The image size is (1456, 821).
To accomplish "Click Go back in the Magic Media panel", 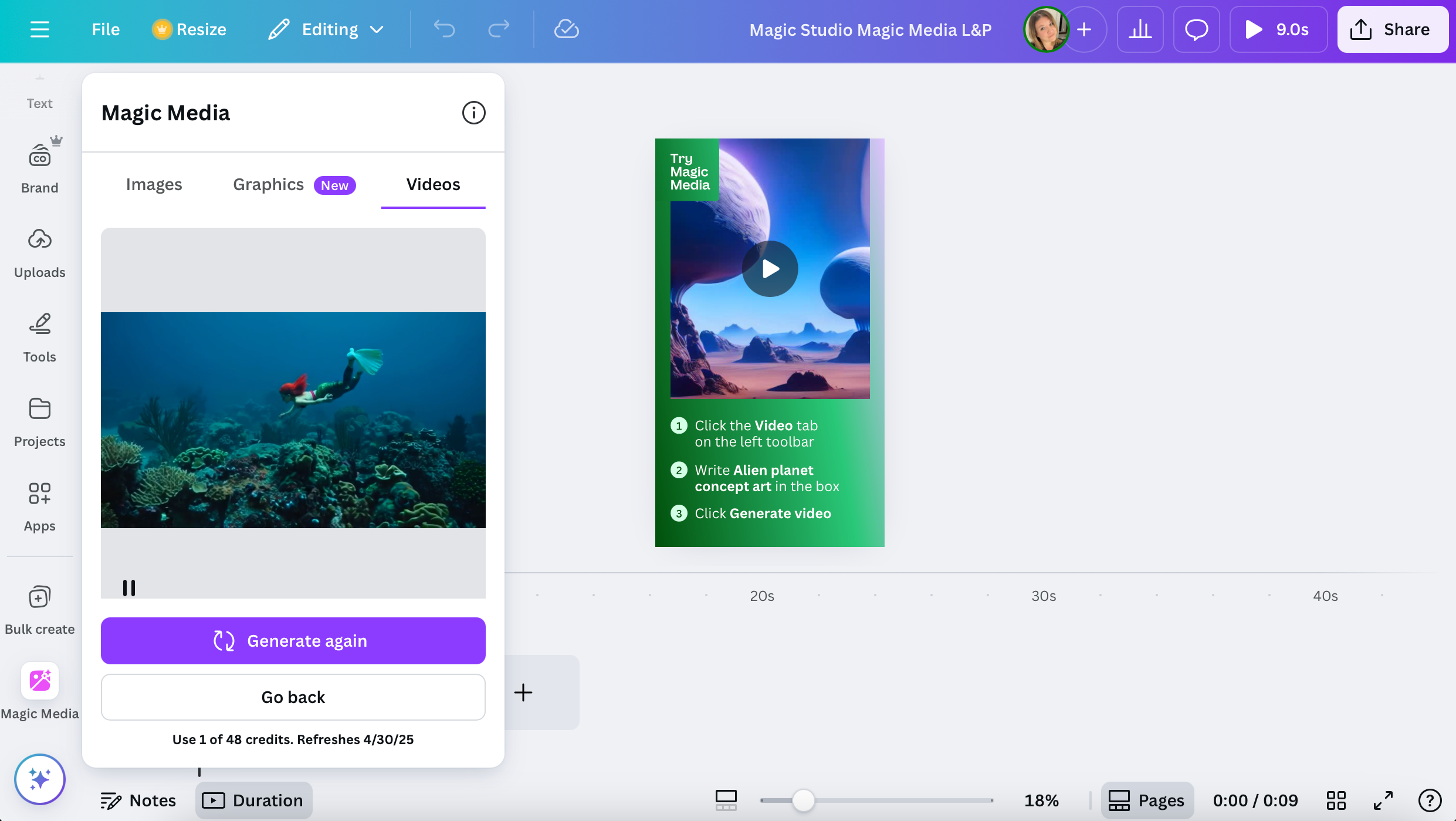I will coord(293,697).
